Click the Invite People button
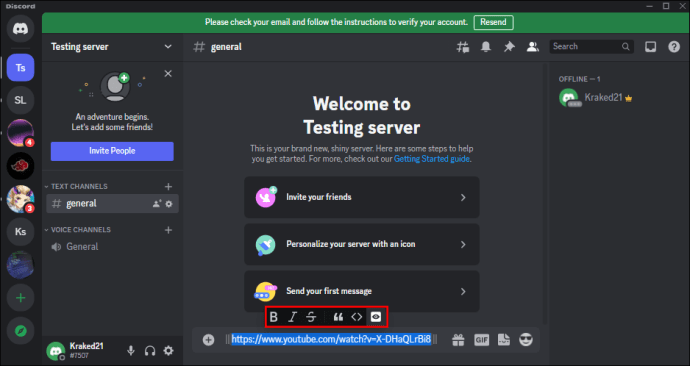The height and width of the screenshot is (366, 690). 112,151
